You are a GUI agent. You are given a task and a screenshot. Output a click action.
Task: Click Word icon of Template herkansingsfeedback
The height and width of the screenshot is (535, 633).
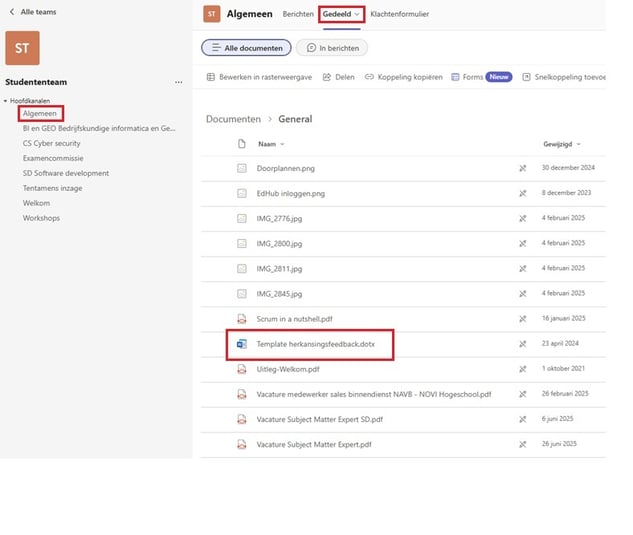tap(241, 344)
